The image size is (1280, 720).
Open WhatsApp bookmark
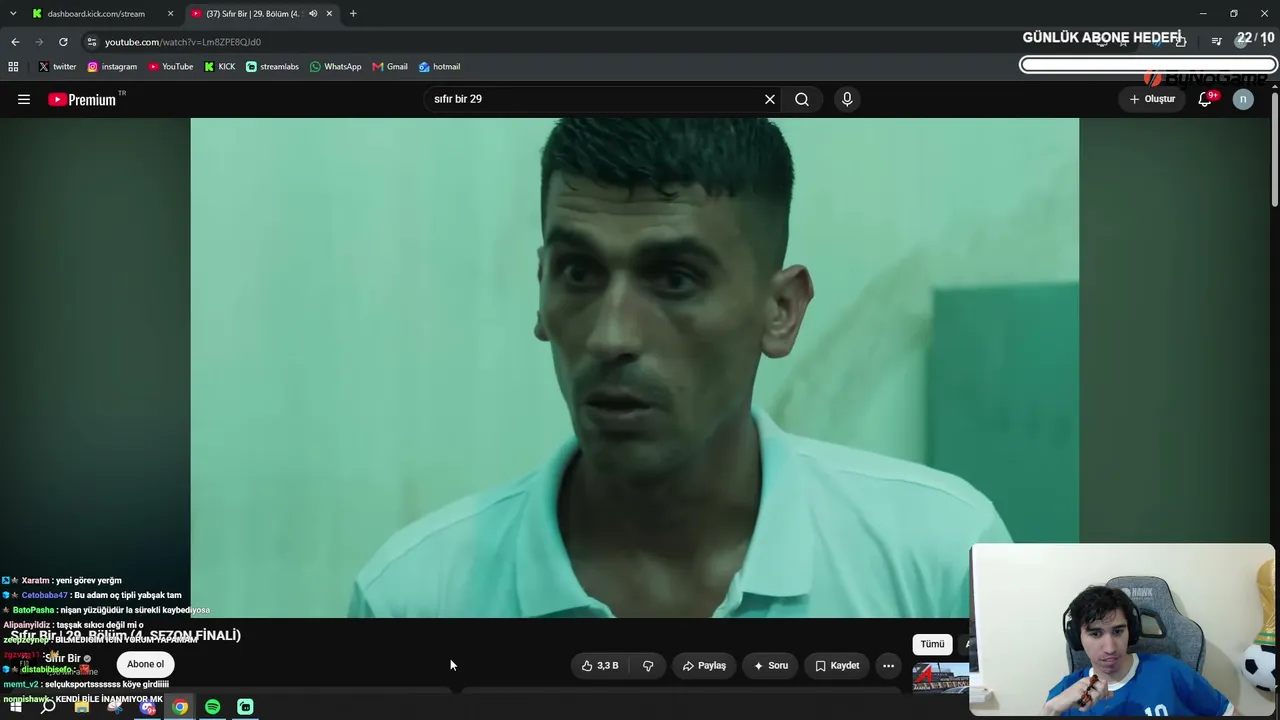[x=336, y=67]
